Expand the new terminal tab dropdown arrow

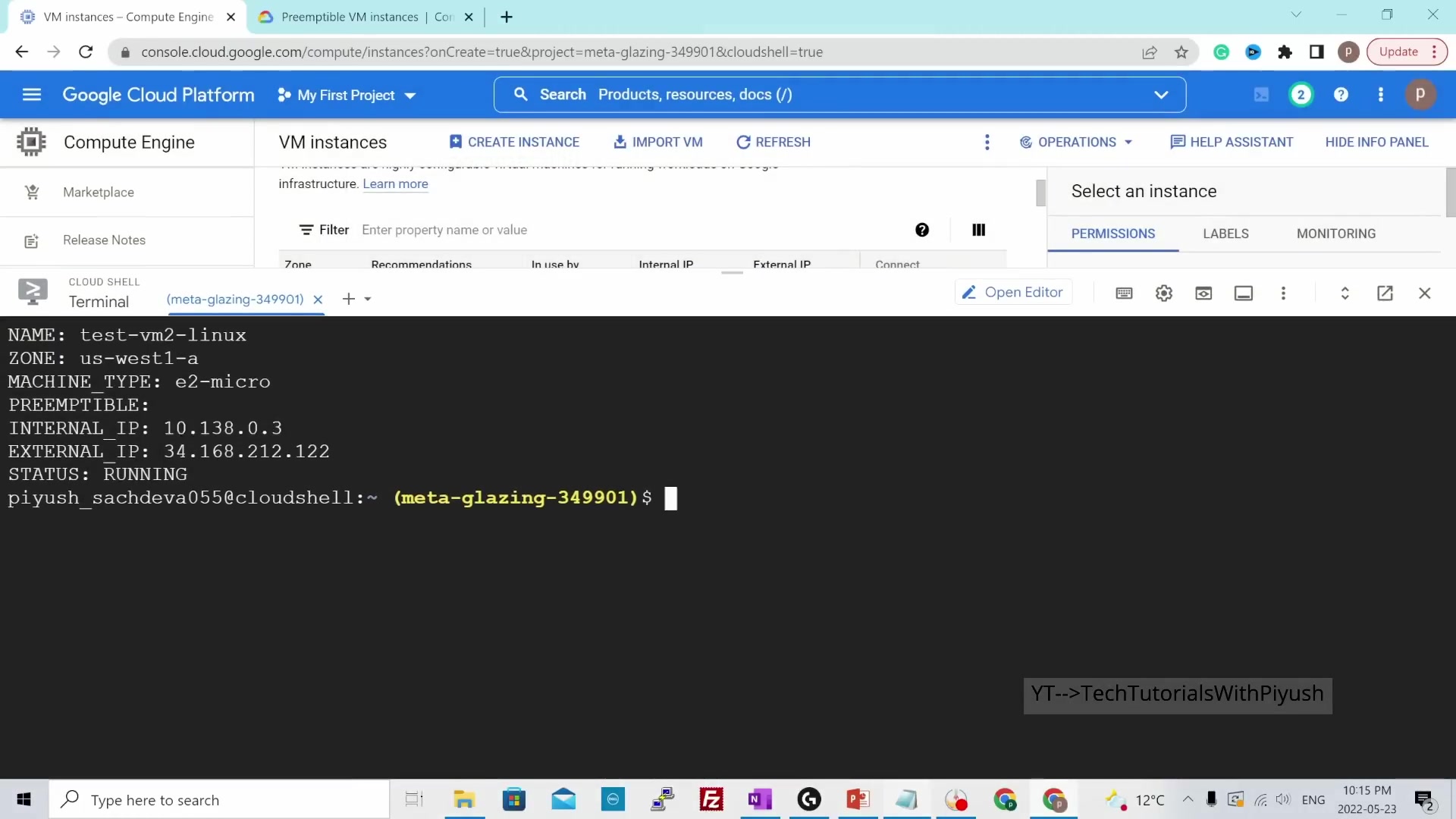point(368,300)
